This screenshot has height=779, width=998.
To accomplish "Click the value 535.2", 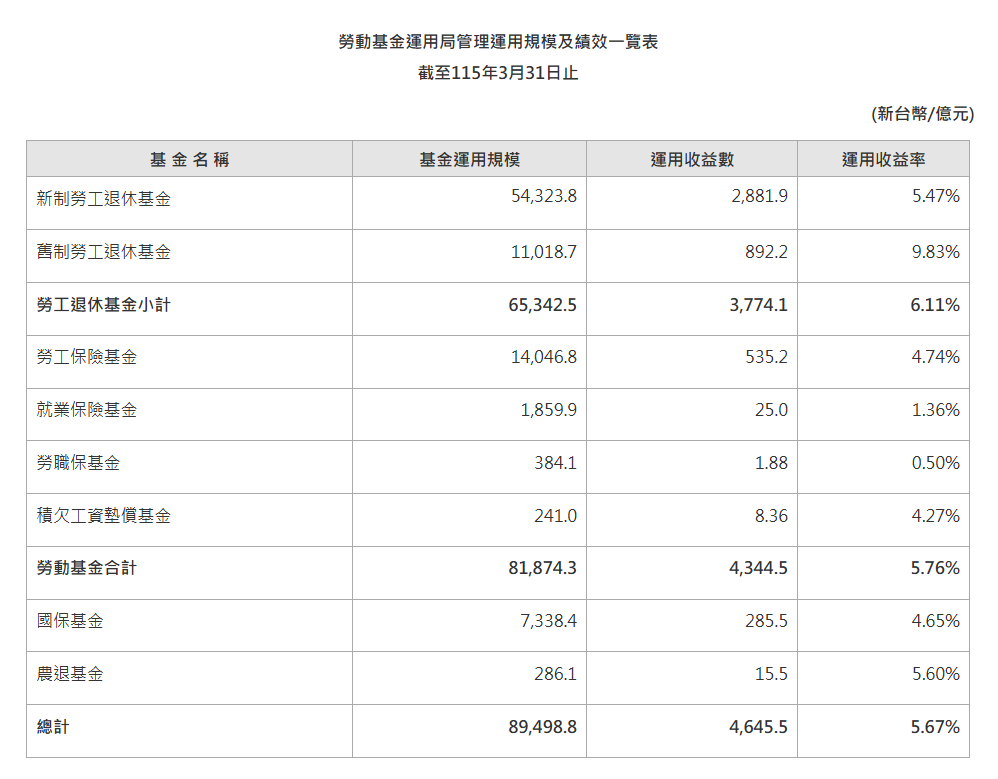I will (766, 357).
